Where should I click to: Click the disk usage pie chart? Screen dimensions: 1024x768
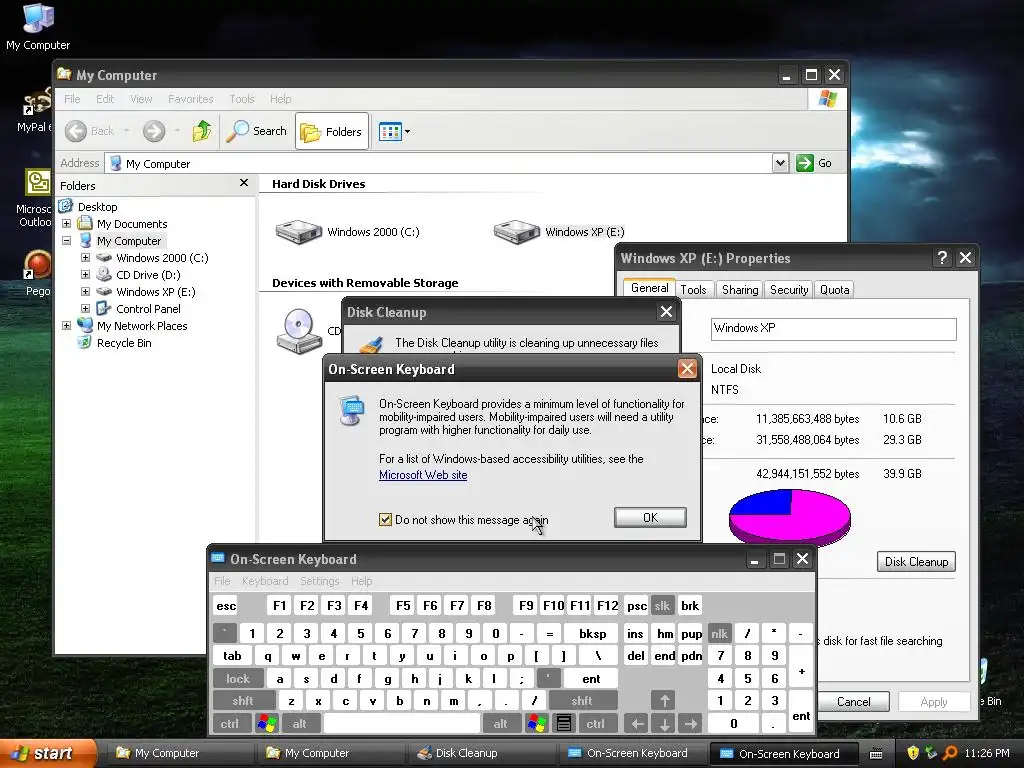[790, 516]
